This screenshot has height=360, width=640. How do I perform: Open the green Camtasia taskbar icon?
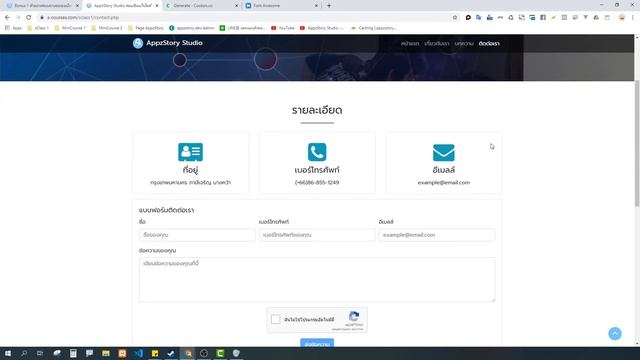point(220,353)
